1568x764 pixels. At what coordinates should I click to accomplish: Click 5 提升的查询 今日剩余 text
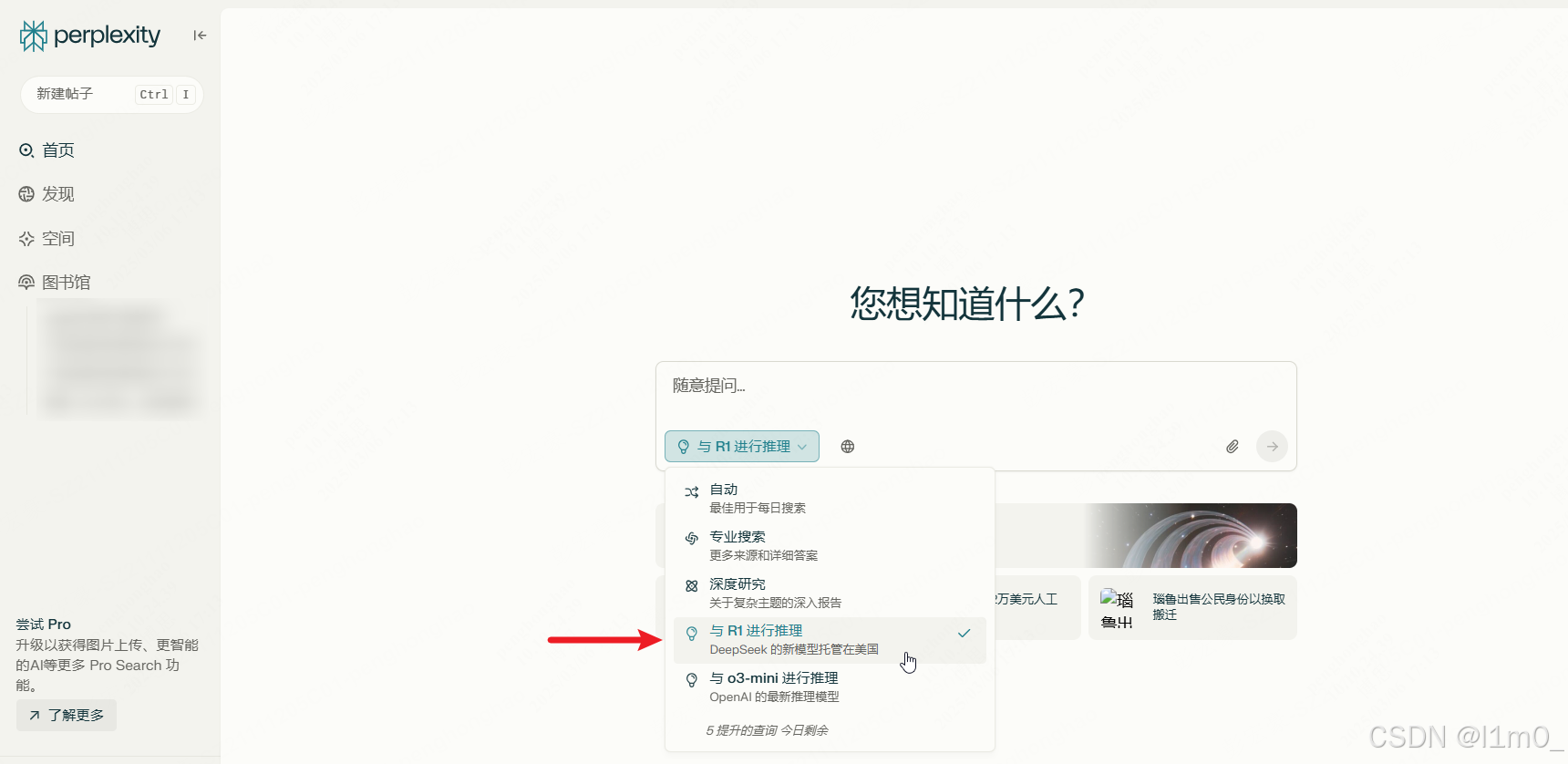pos(767,730)
